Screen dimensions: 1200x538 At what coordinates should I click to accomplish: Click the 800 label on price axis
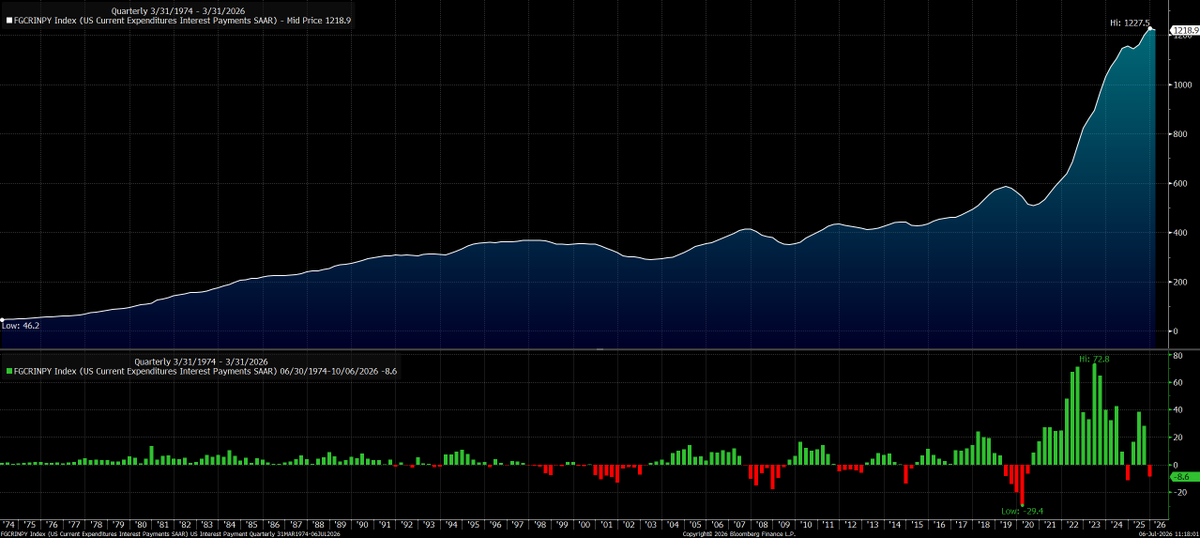(1181, 134)
